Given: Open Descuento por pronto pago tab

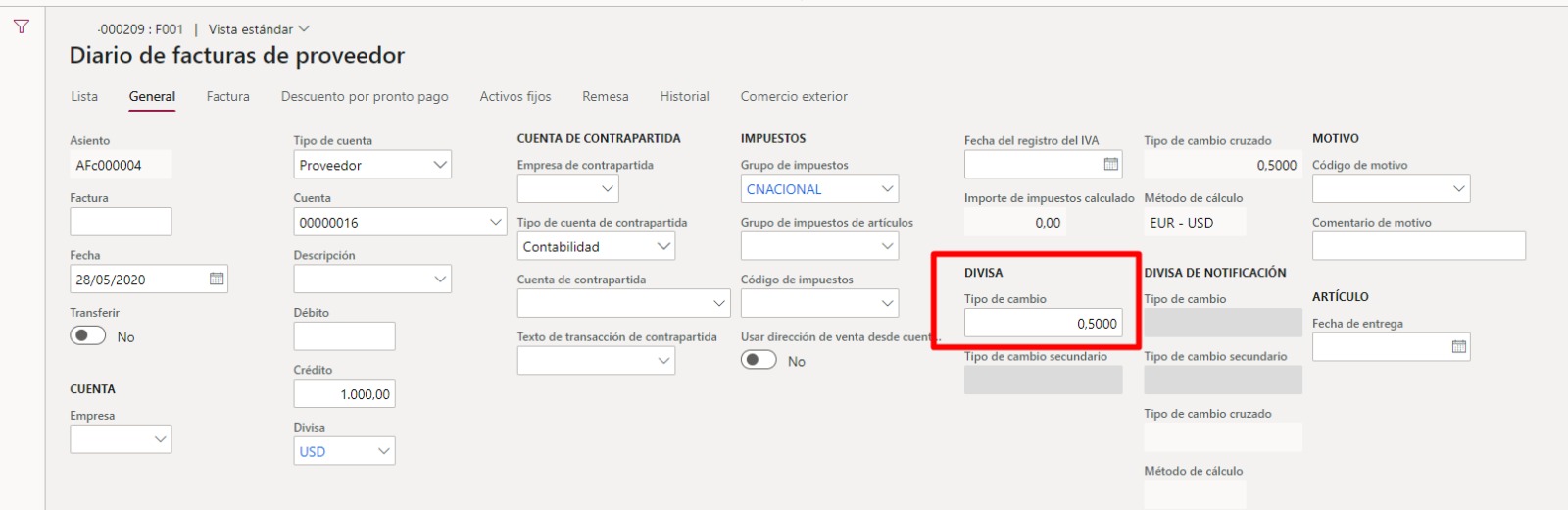Looking at the screenshot, I should [x=365, y=96].
